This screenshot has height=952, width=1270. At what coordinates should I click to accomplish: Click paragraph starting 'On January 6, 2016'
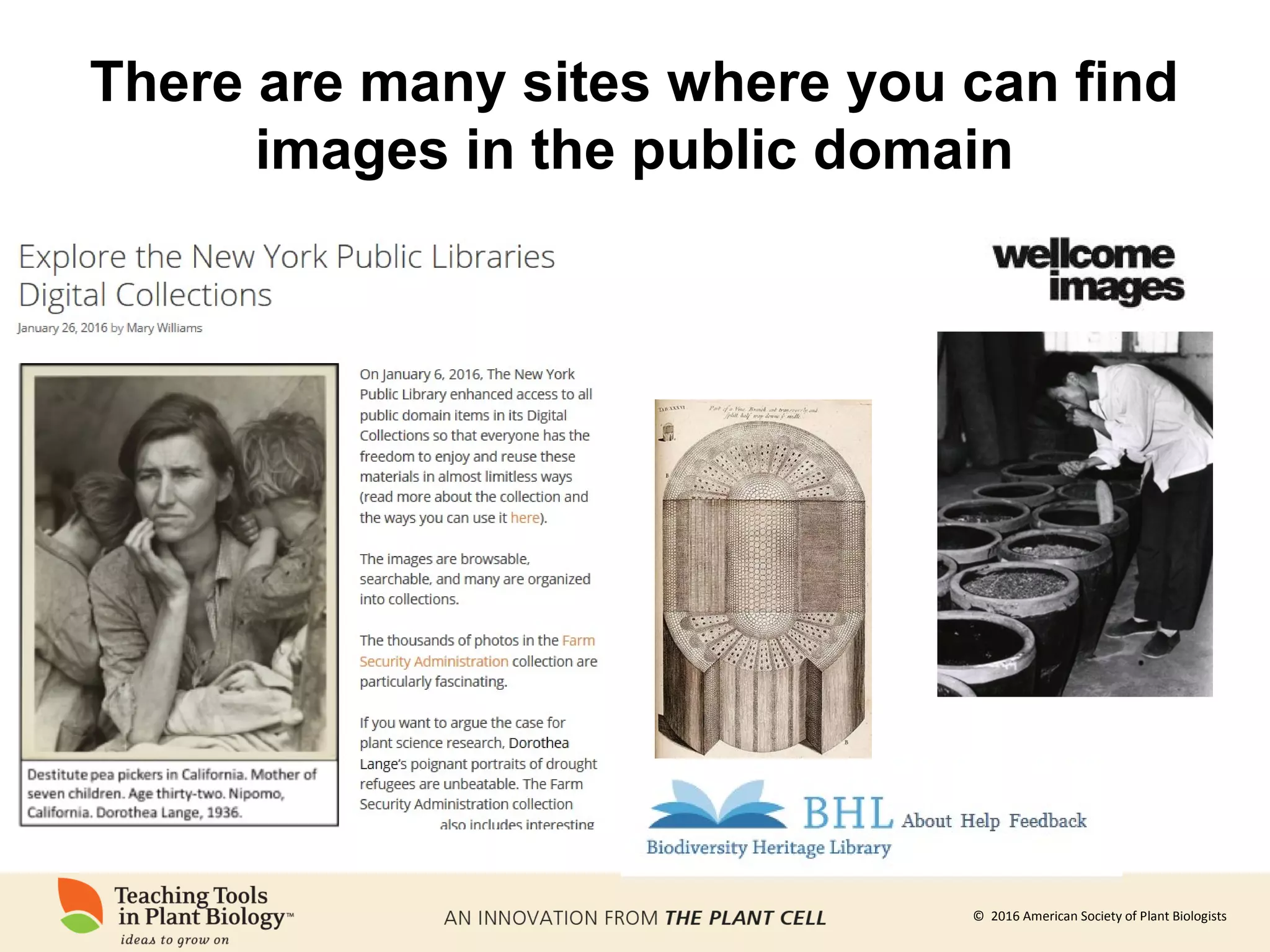476,446
